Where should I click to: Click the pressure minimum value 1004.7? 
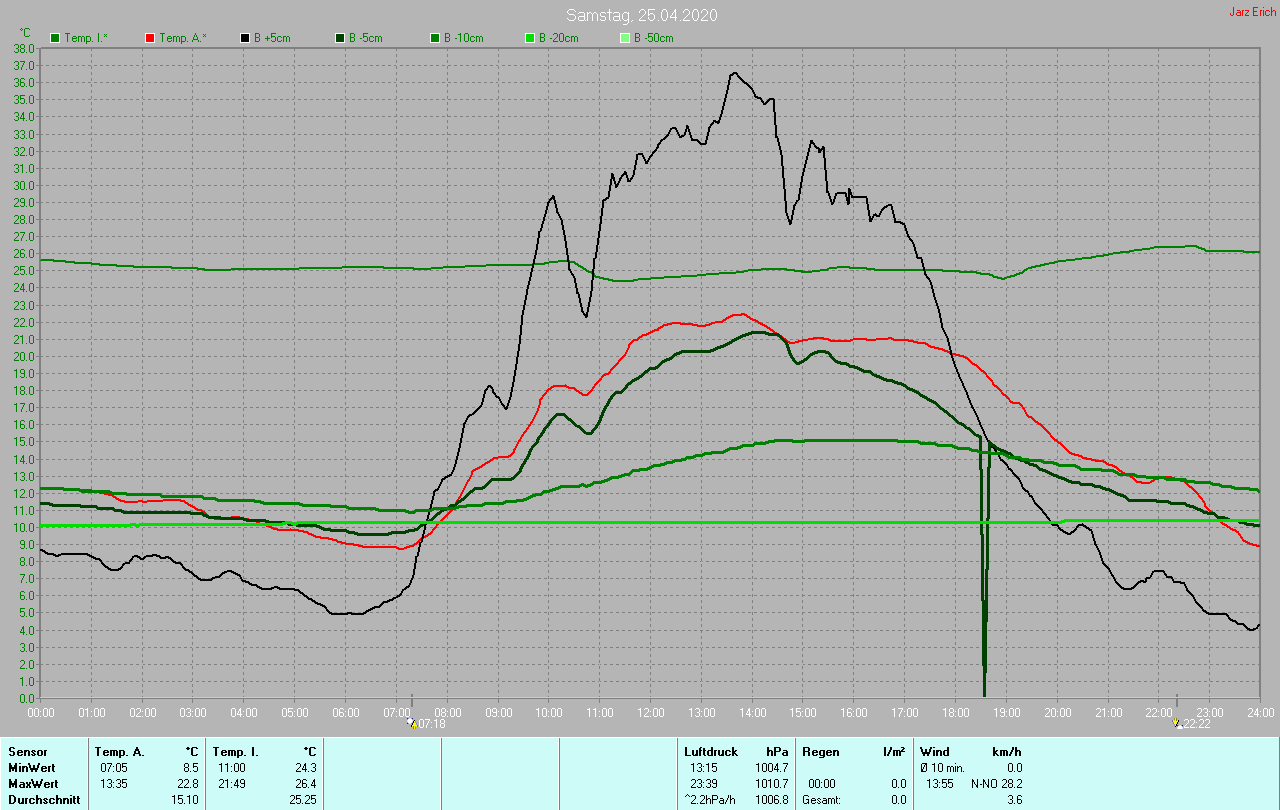point(772,767)
